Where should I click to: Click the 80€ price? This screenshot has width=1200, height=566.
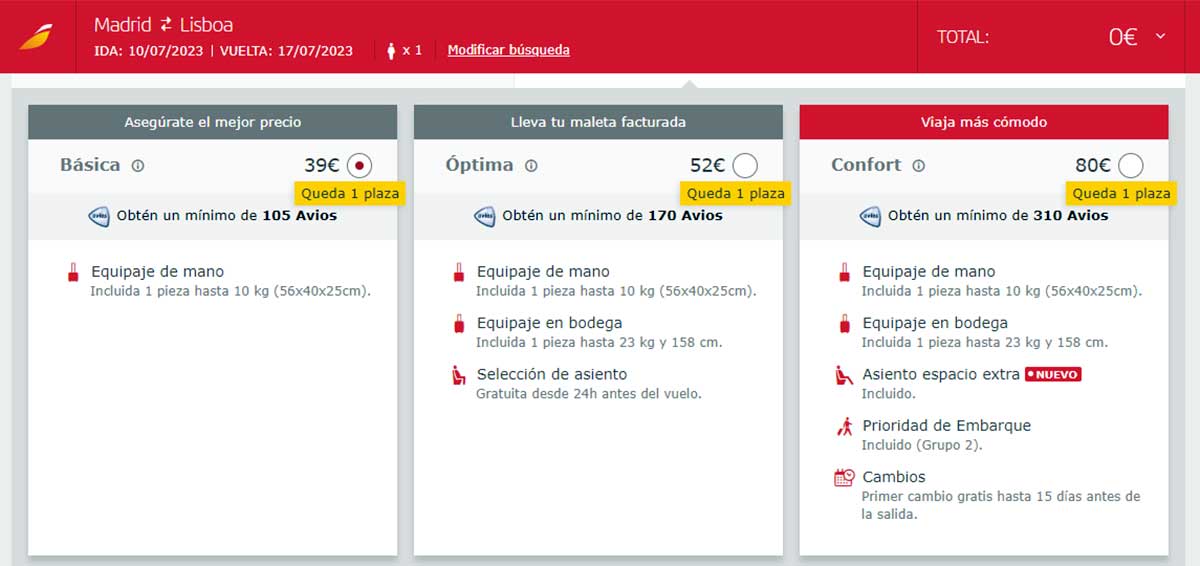pos(1094,166)
